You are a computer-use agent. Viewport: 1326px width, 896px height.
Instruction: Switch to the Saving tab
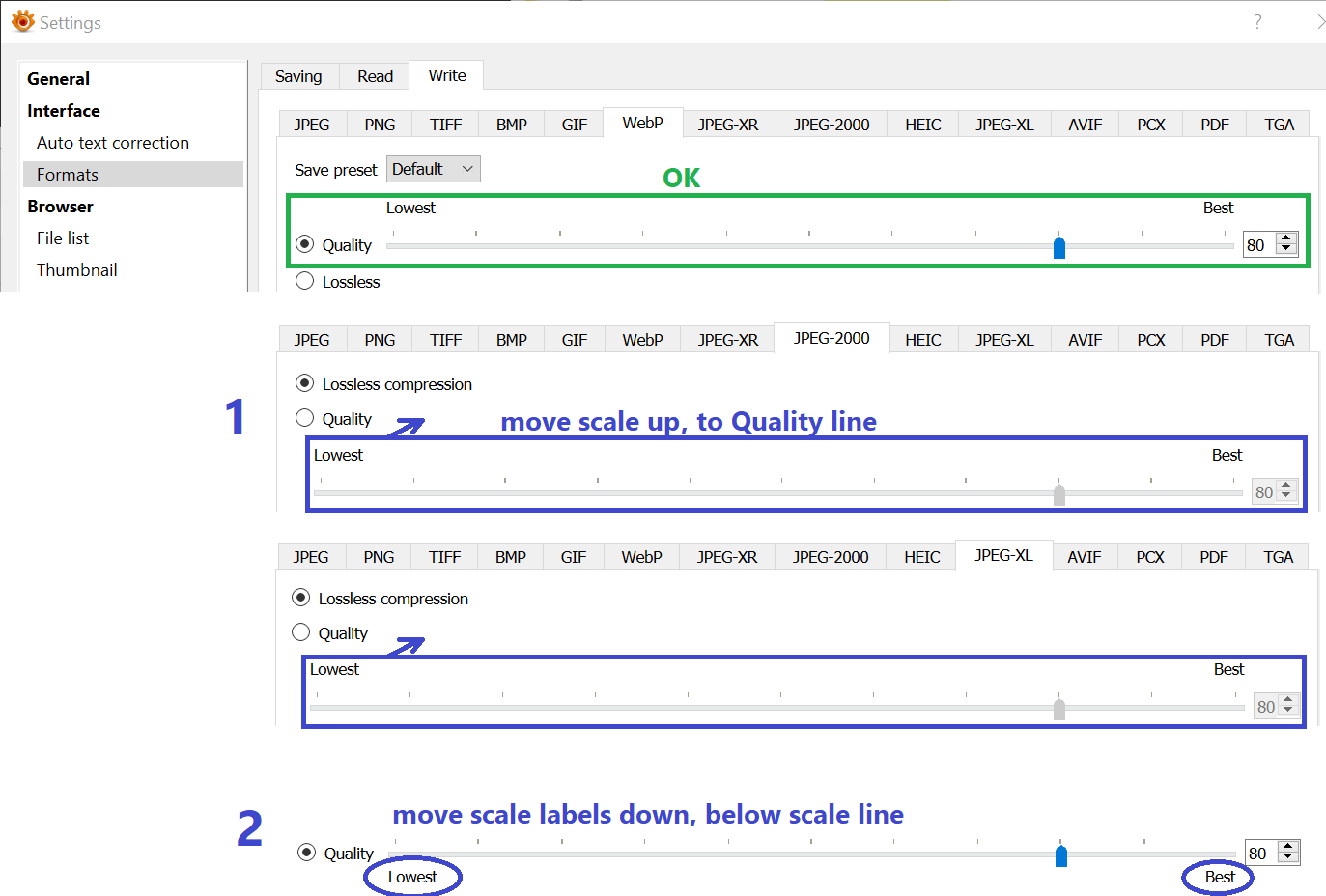[x=298, y=76]
